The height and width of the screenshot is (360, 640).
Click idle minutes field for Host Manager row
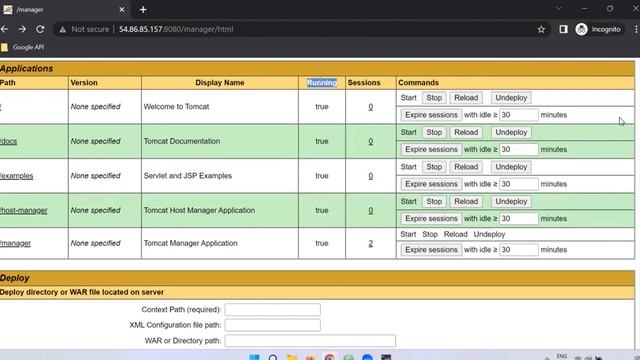tap(519, 219)
